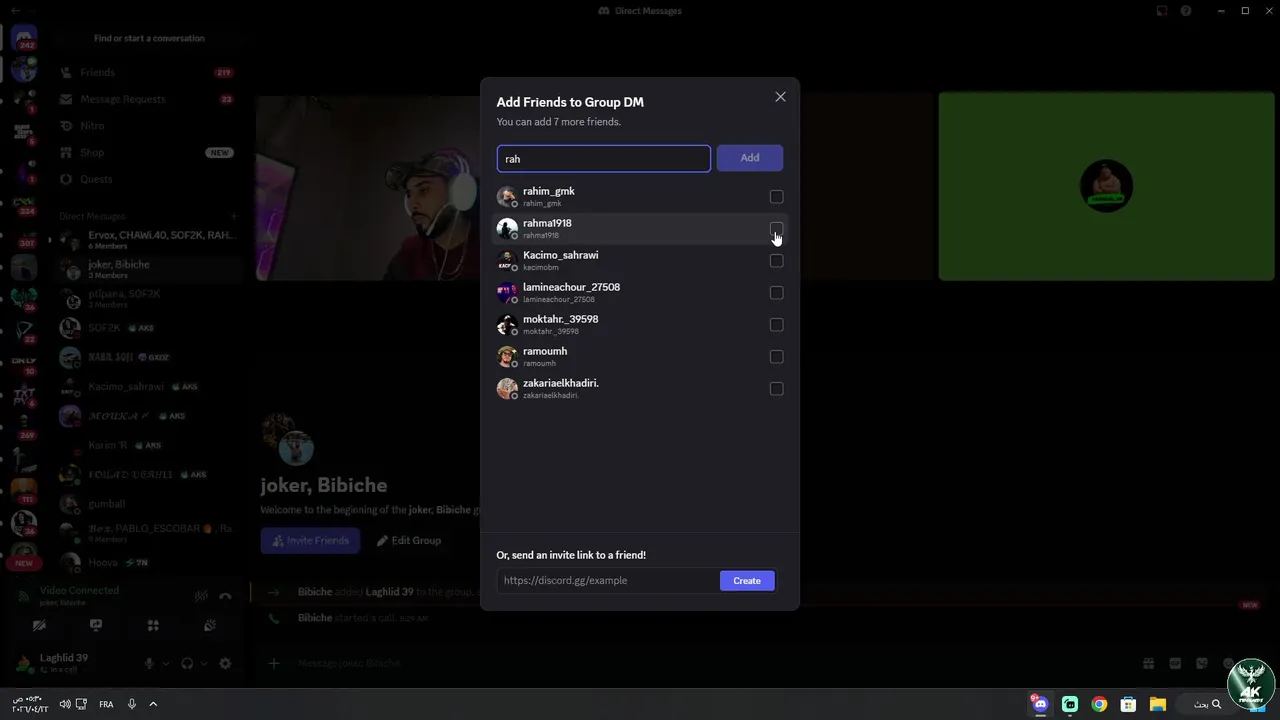Disconnect from the call with hang-up icon
1280x720 pixels.
[x=225, y=596]
